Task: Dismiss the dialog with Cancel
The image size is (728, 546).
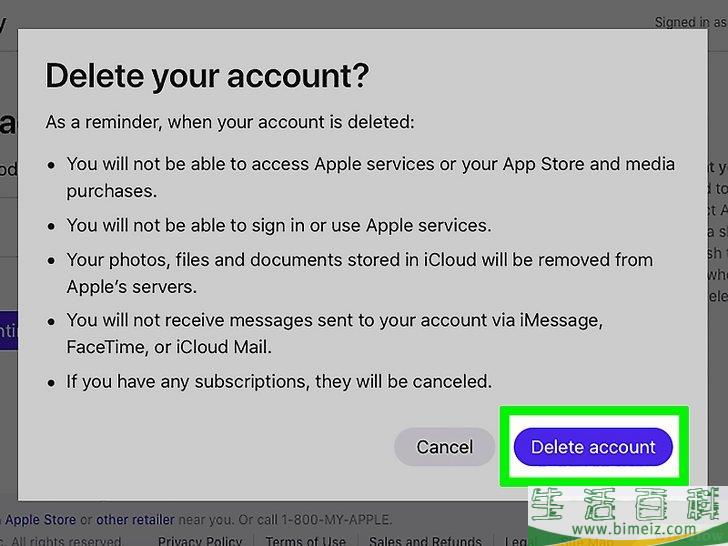Action: pyautogui.click(x=444, y=447)
